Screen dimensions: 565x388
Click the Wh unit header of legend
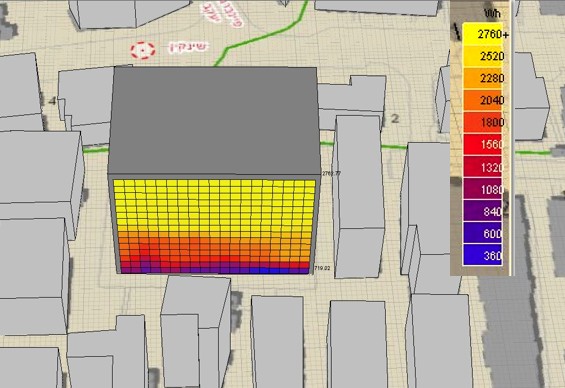pyautogui.click(x=493, y=14)
